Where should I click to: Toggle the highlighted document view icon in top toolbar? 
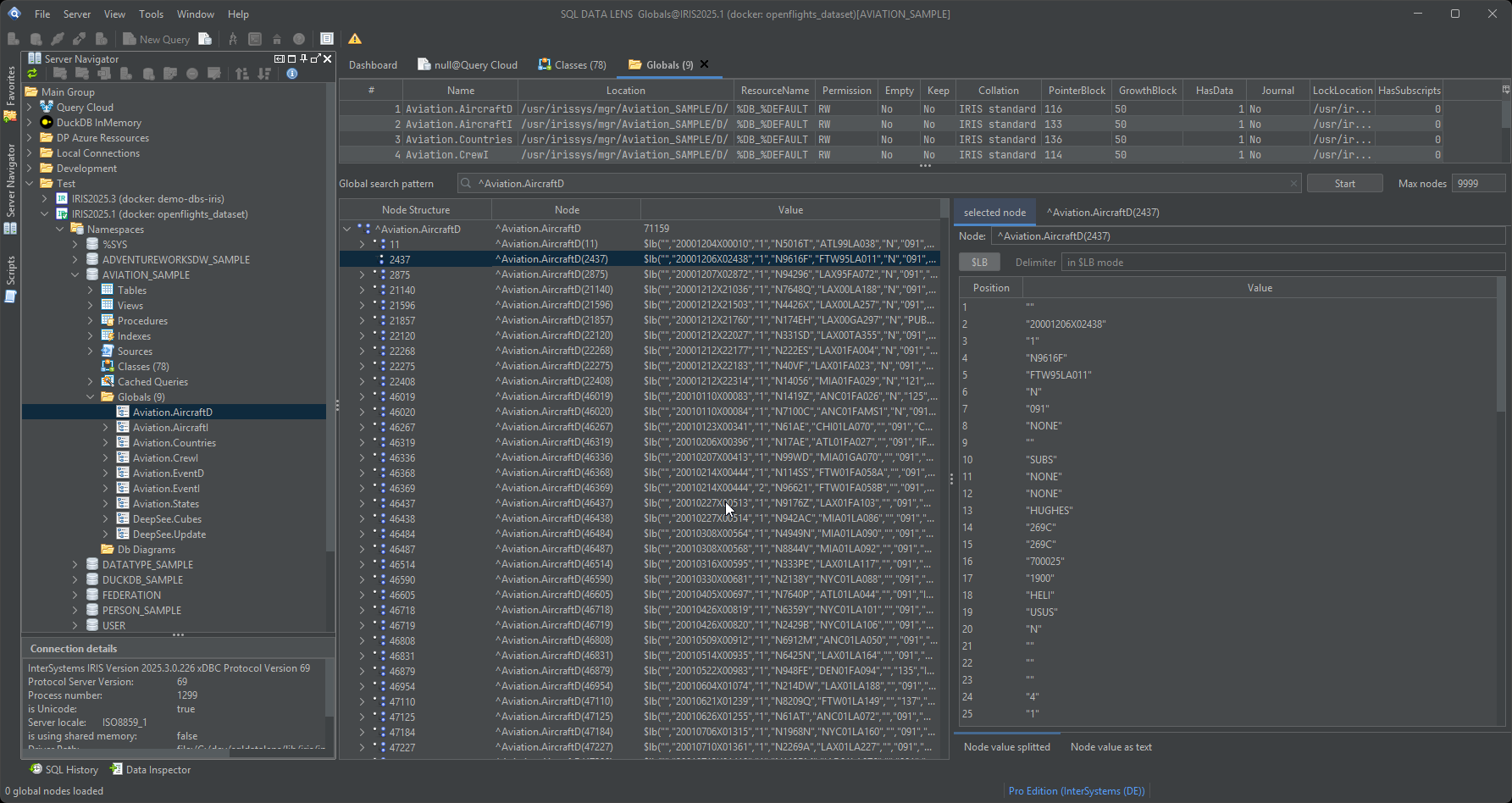tap(327, 39)
